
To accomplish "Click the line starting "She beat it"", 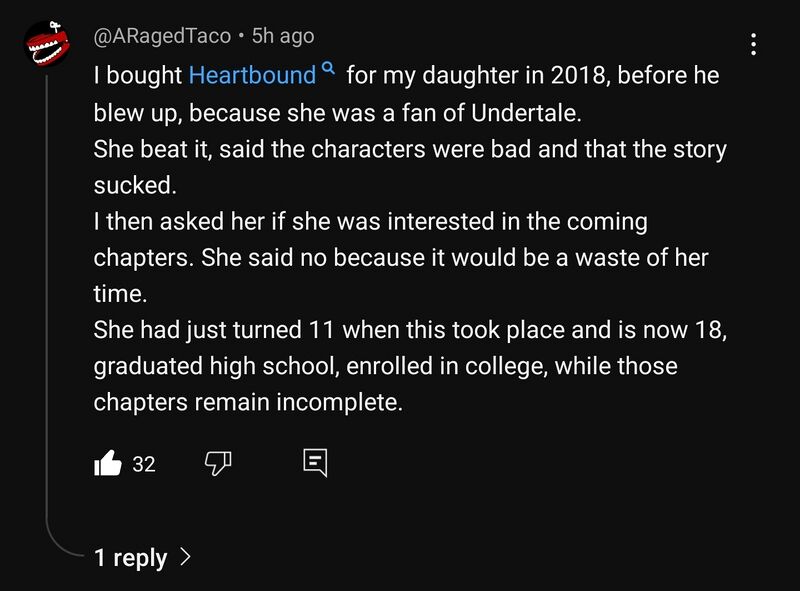I will tap(410, 149).
